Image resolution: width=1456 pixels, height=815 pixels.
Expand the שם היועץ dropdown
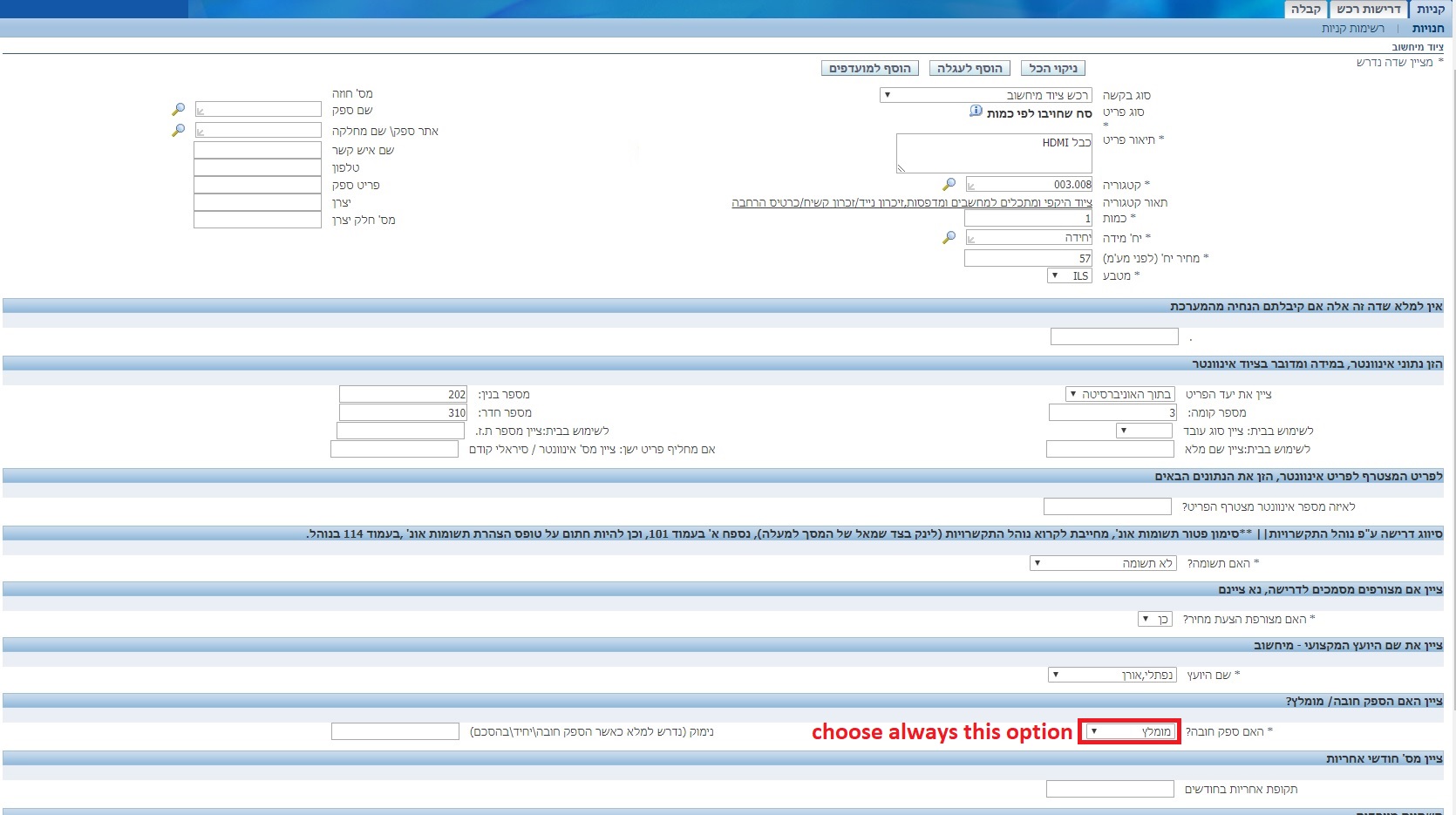coord(1112,674)
